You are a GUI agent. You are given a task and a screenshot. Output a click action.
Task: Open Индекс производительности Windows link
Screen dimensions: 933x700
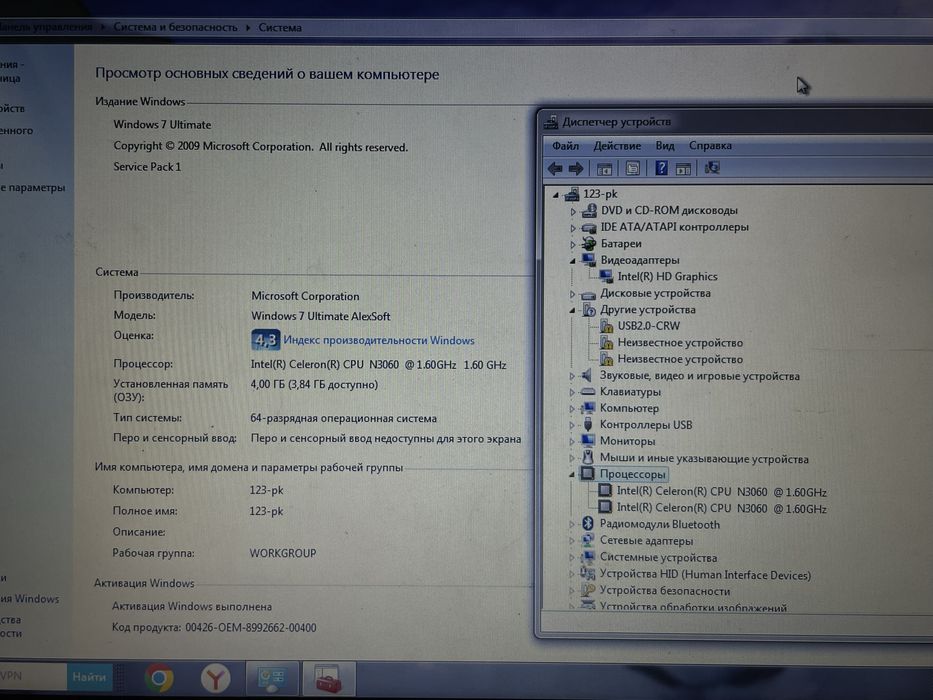379,340
